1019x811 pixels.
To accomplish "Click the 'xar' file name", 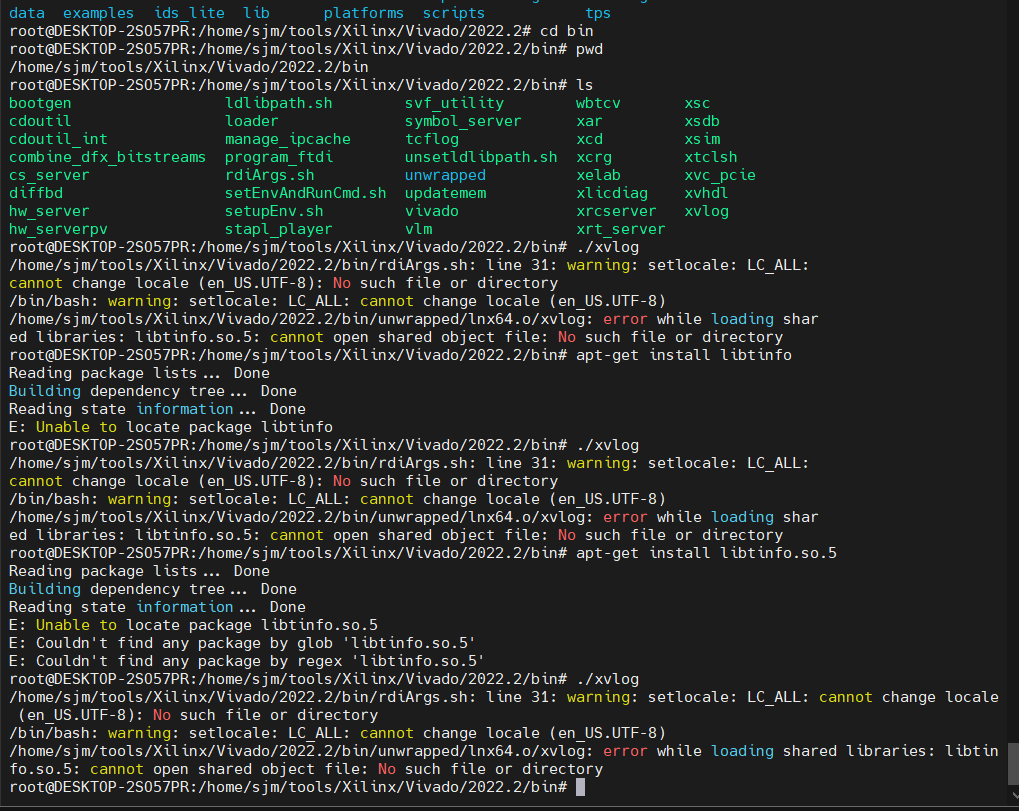I will (x=589, y=122).
